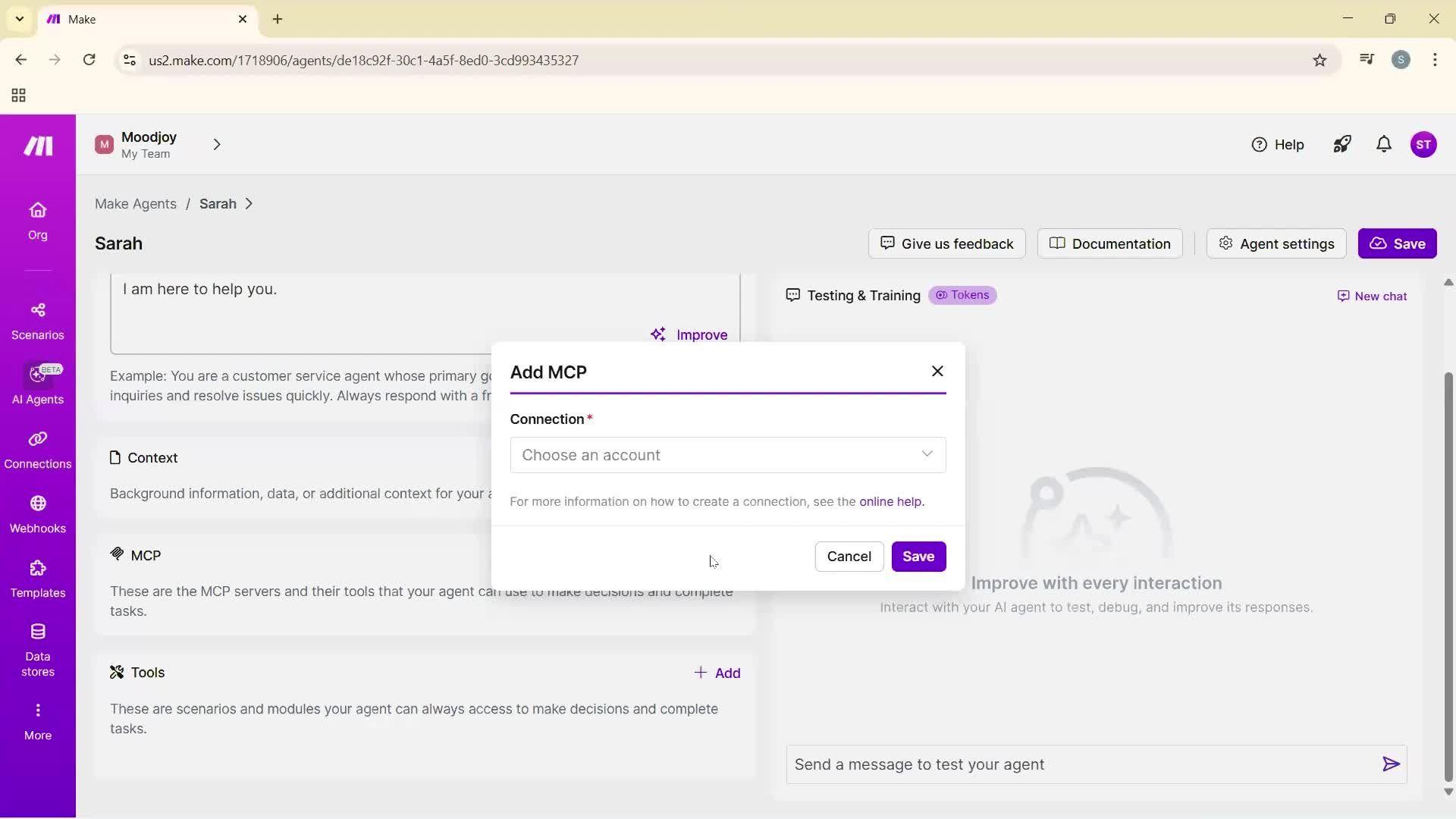Bookmark the current page with the star
The width and height of the screenshot is (1456, 819).
[1319, 60]
